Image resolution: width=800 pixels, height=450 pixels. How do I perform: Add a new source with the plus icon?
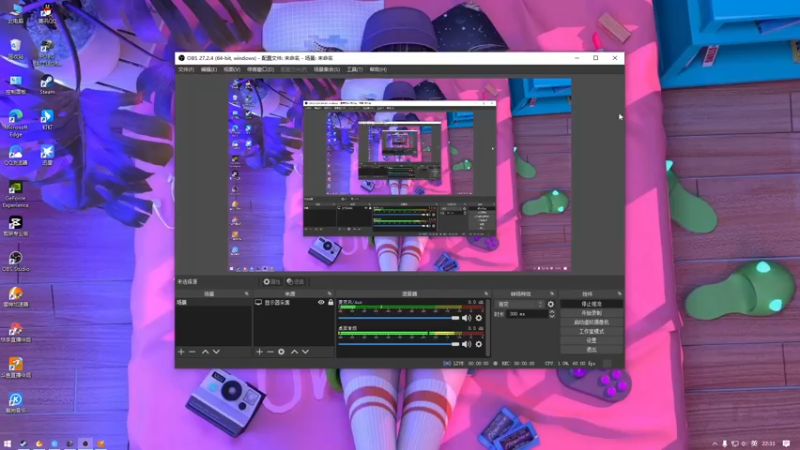[259, 352]
